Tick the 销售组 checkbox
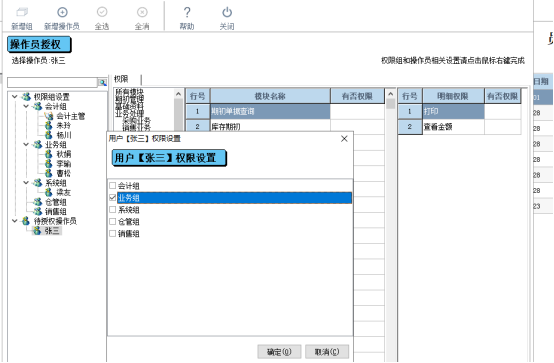Screen dimensions: 554x363 (x=112, y=234)
